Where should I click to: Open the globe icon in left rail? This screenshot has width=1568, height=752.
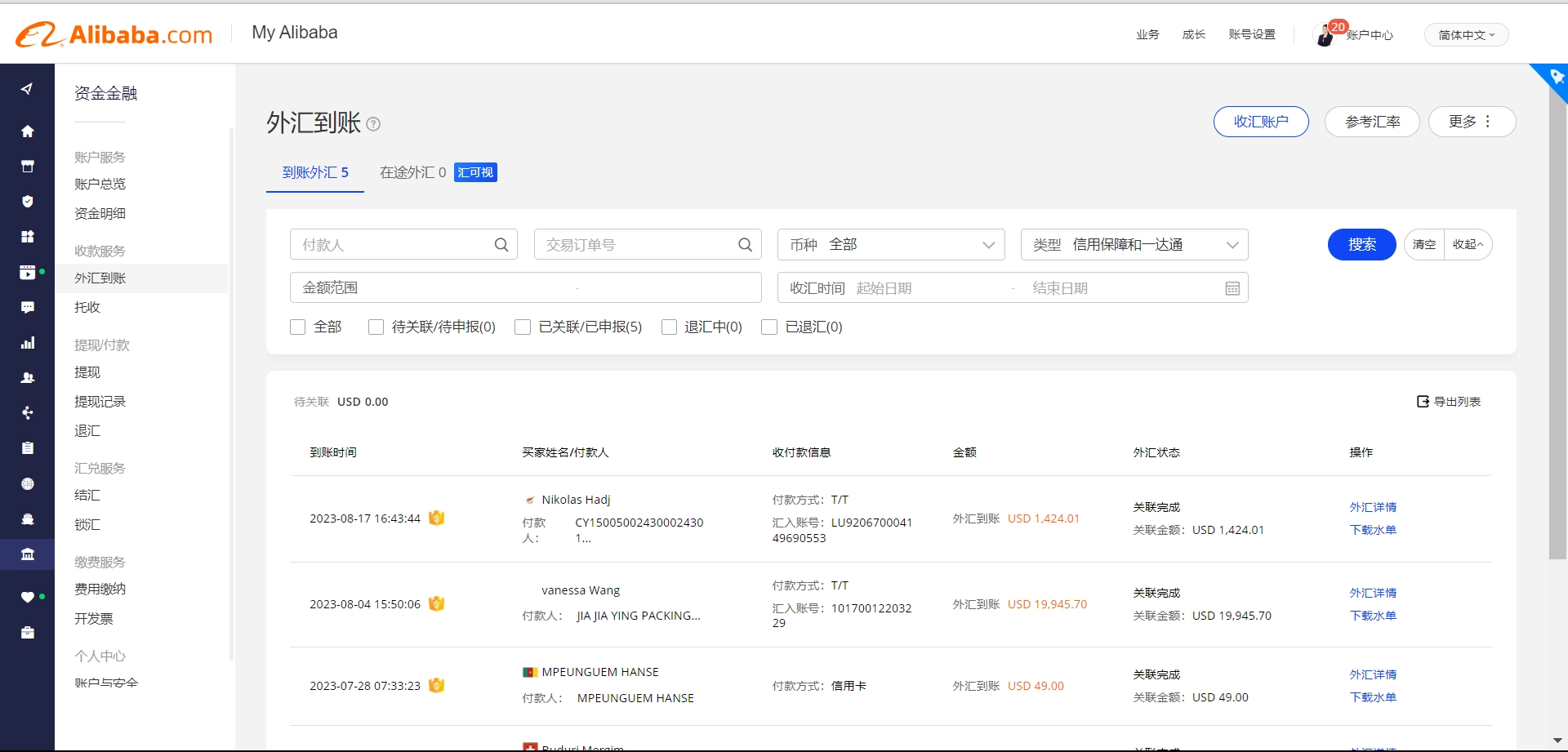(27, 483)
